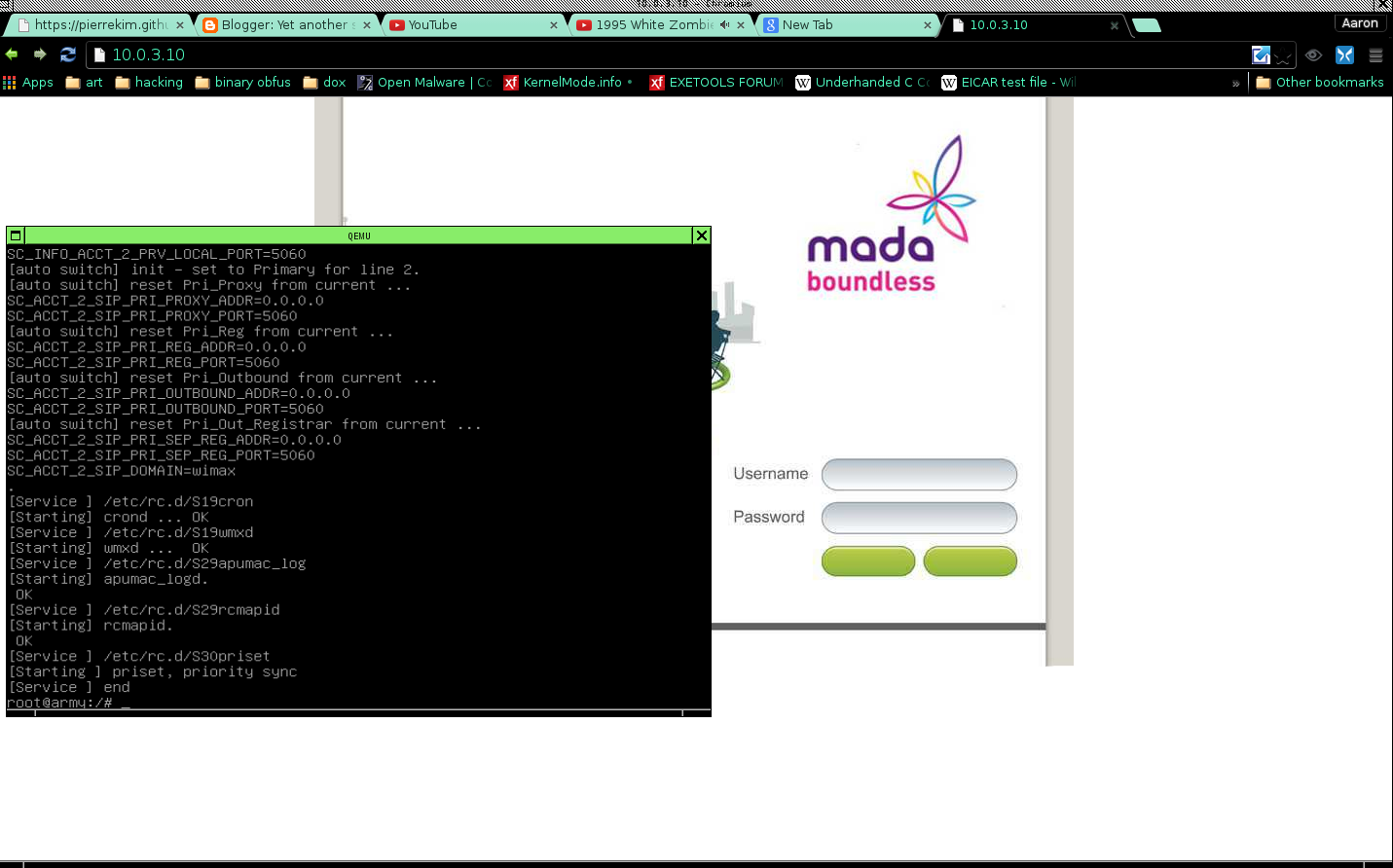Open the art bookmarks folder
The height and width of the screenshot is (868, 1393).
[84, 83]
